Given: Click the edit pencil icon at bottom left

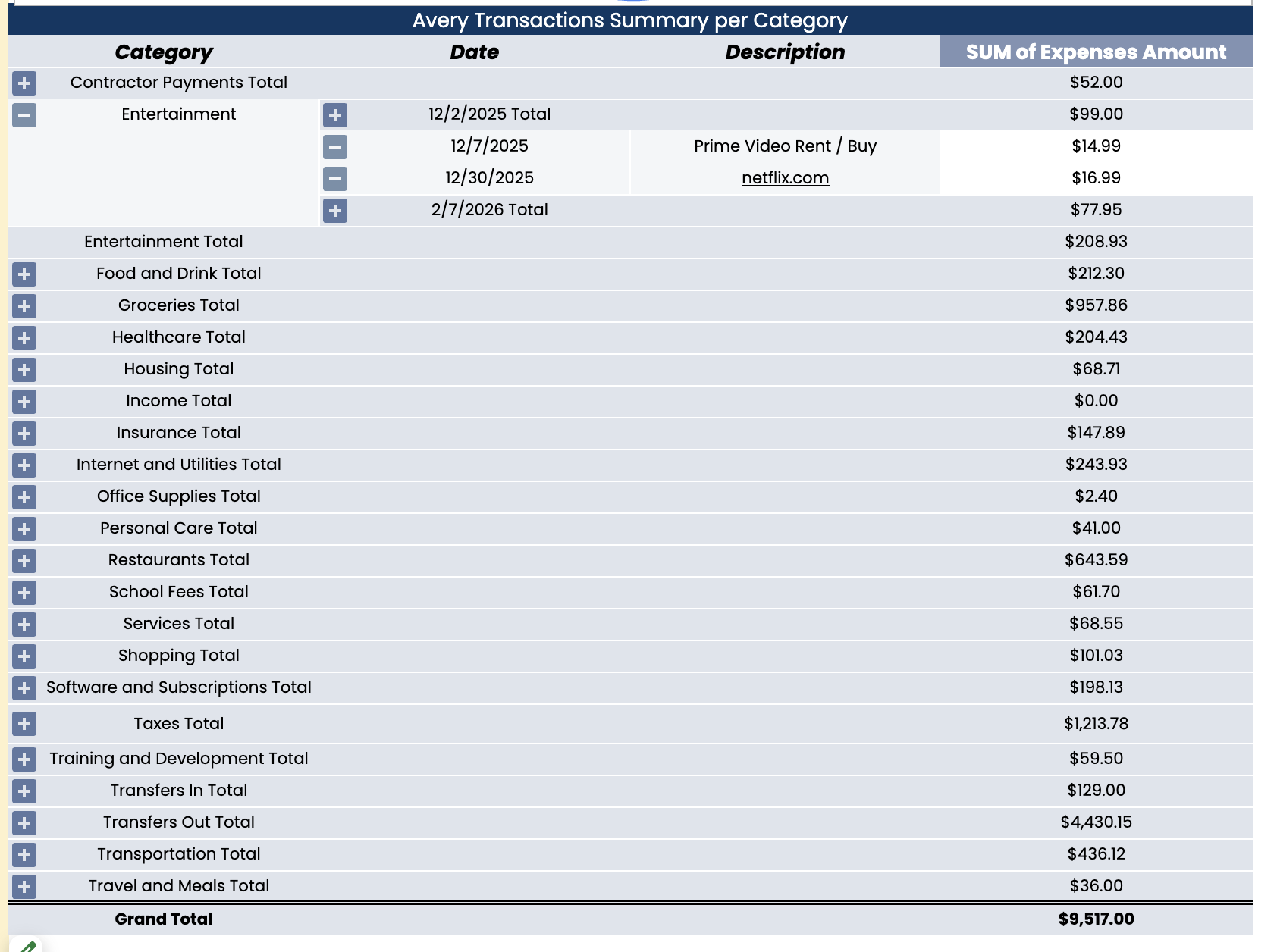Looking at the screenshot, I should click(27, 946).
